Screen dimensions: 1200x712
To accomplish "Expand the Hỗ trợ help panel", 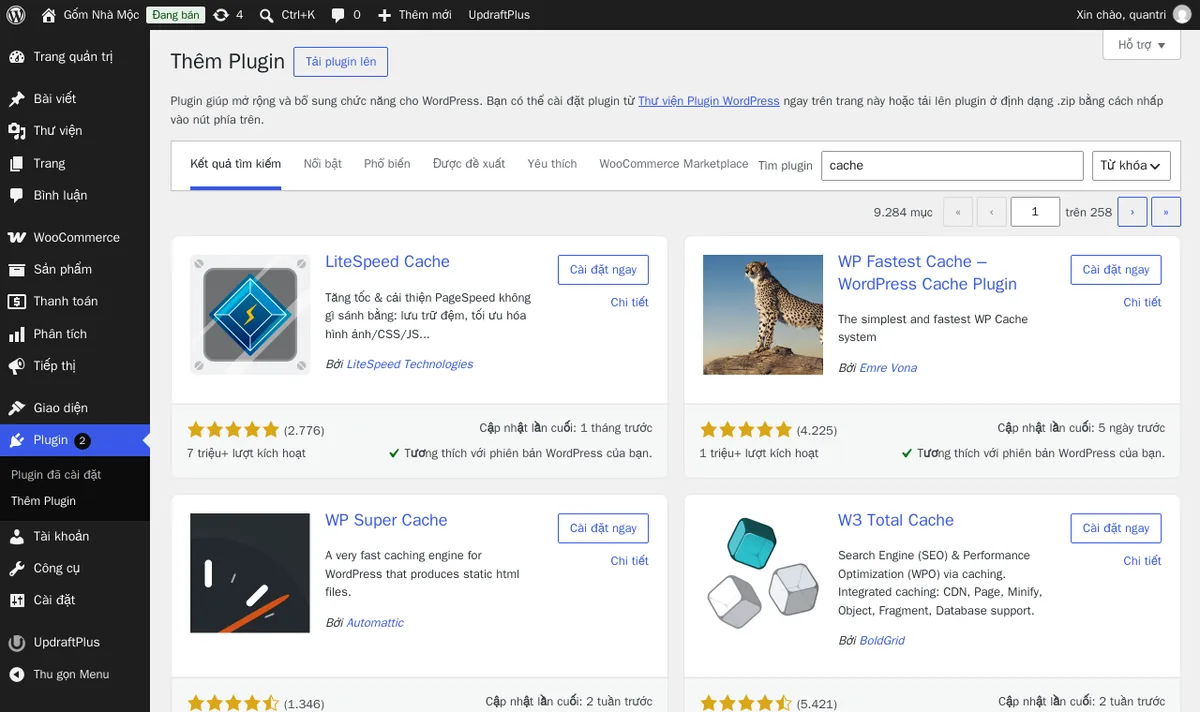I will click(x=1142, y=45).
